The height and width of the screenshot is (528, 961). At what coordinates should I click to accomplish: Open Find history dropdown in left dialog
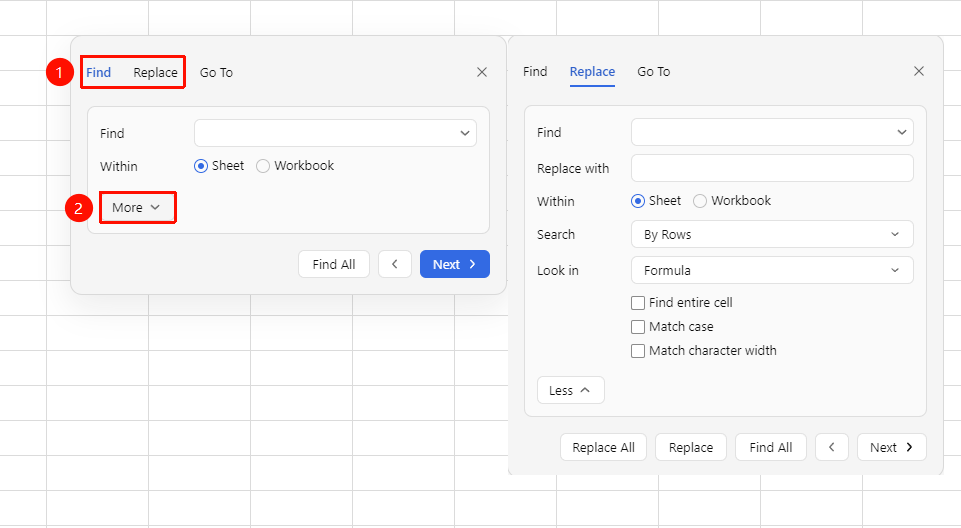point(465,133)
